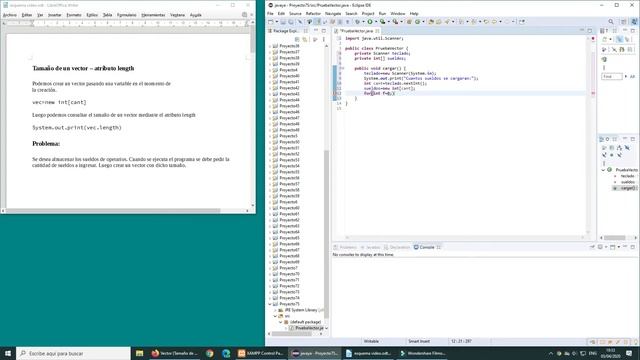Click the Eclipse toolbar search magnifier icon
Viewport: 640px width, 360px height.
click(611, 22)
